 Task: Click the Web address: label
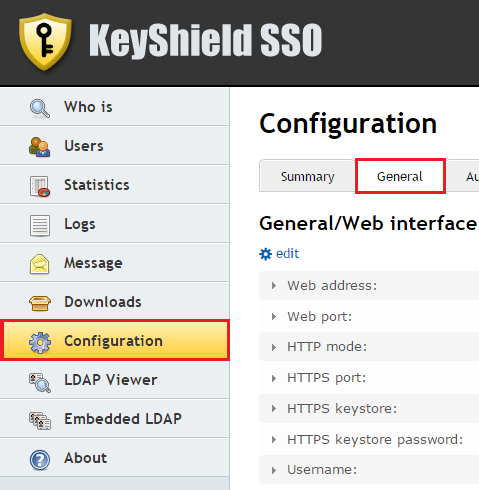coord(332,285)
